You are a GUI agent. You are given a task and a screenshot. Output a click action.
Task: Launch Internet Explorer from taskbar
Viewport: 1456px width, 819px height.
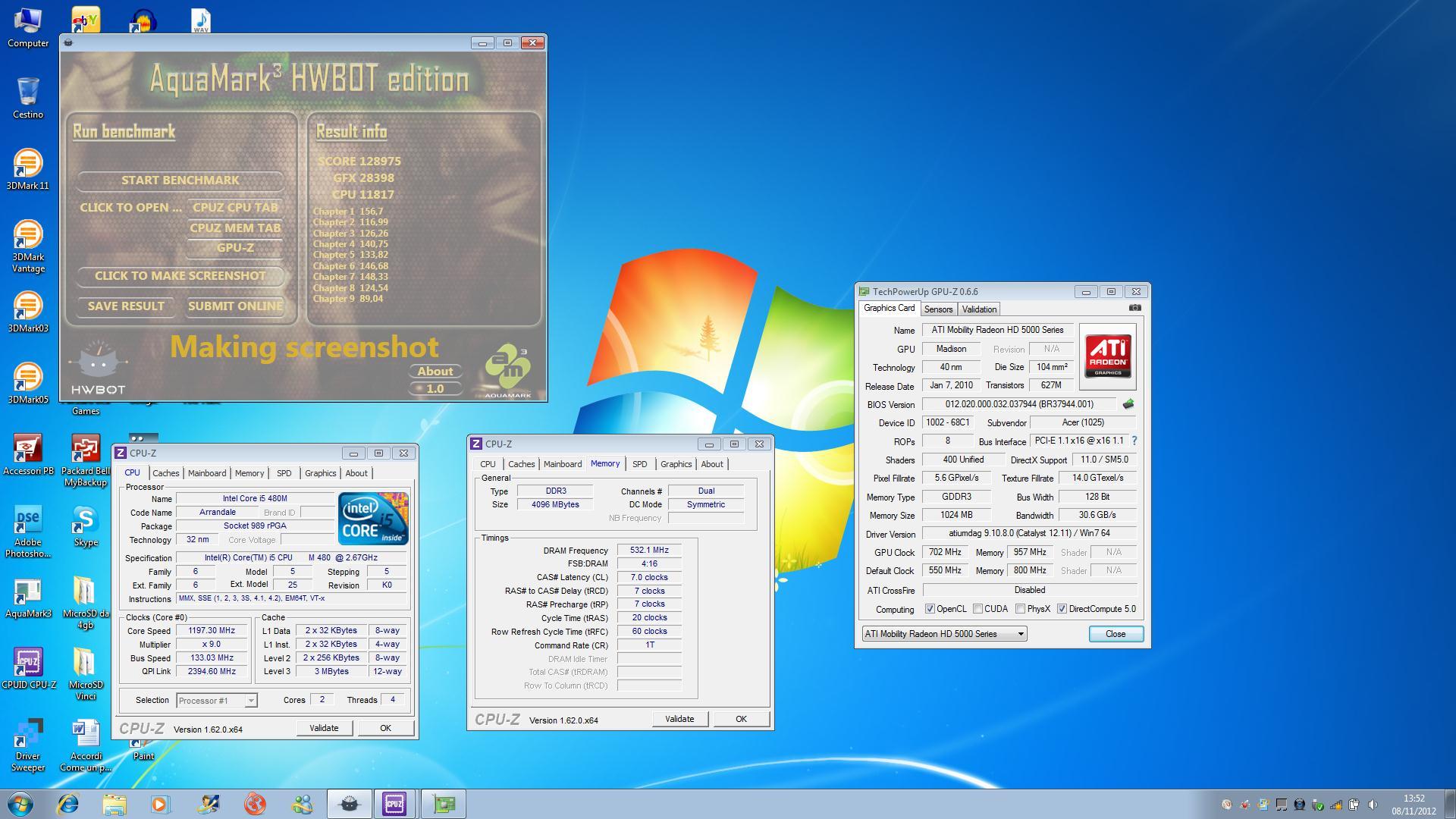[x=68, y=804]
